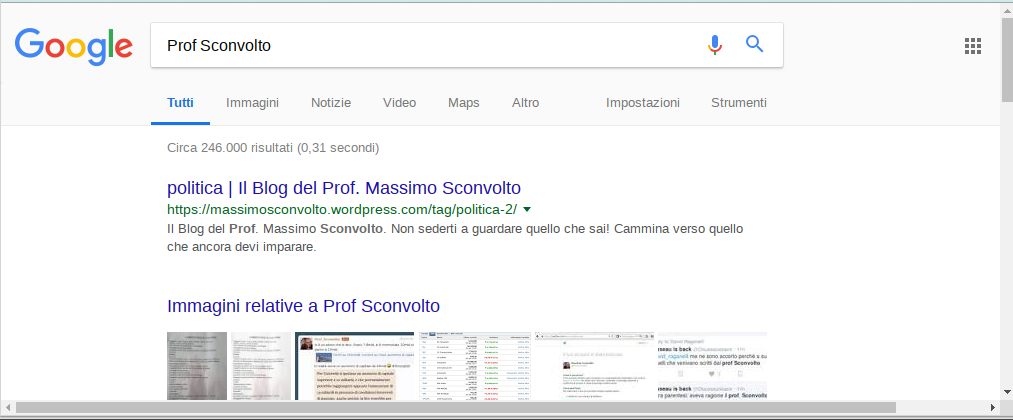The width and height of the screenshot is (1013, 420).
Task: Open the Video results tab
Action: click(399, 103)
